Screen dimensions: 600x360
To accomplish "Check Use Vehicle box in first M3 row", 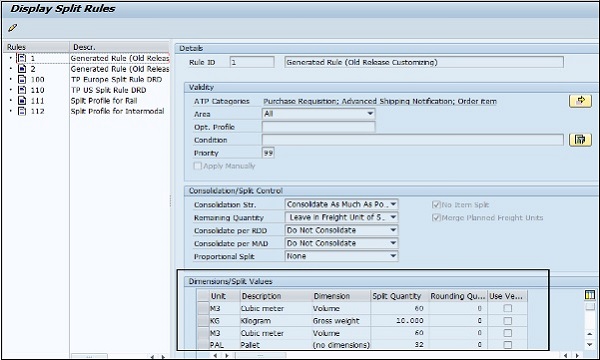I will pyautogui.click(x=507, y=308).
